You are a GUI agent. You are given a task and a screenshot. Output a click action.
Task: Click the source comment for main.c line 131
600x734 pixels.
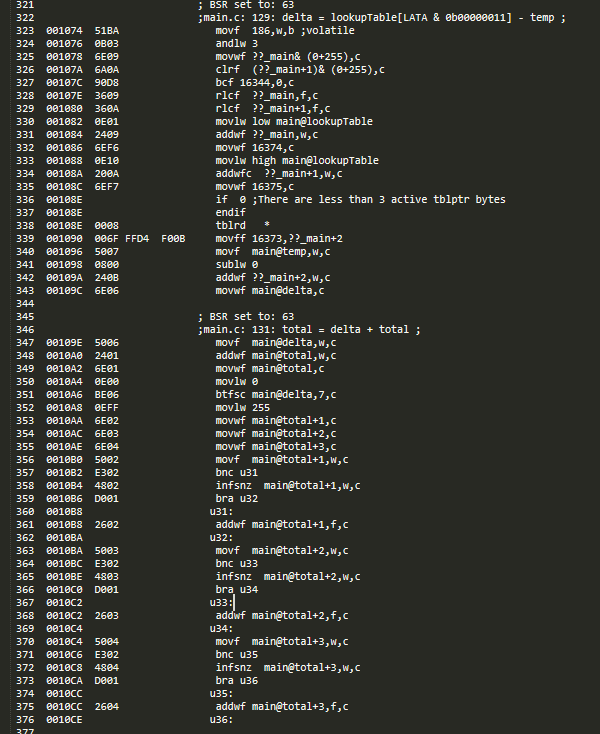pos(309,330)
